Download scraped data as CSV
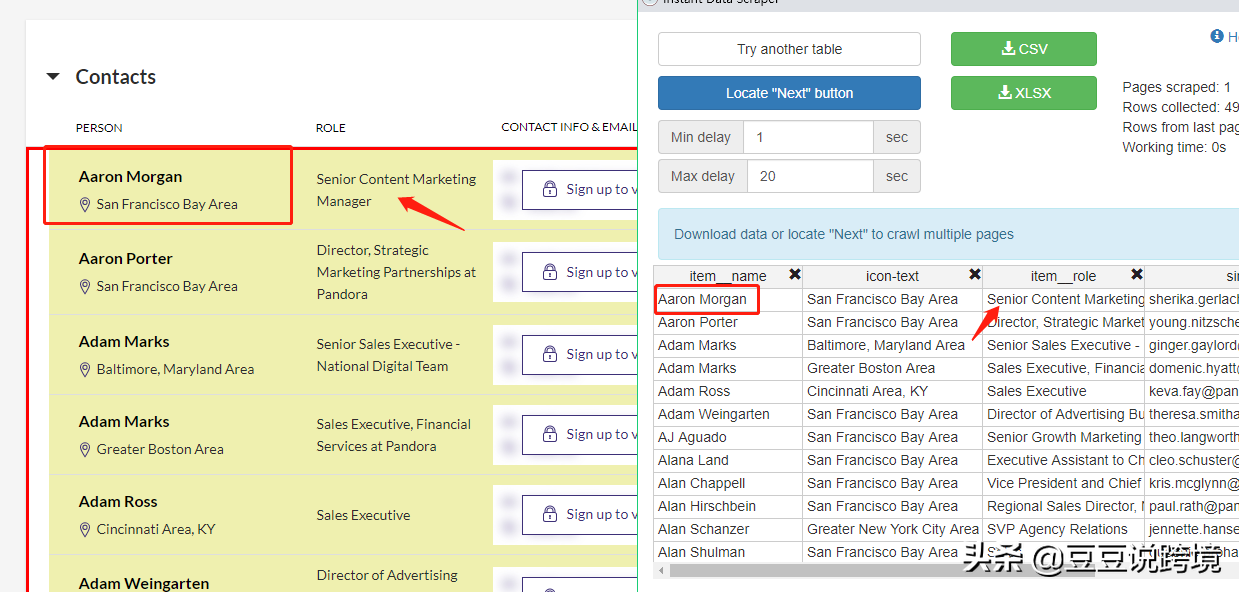 point(1024,49)
